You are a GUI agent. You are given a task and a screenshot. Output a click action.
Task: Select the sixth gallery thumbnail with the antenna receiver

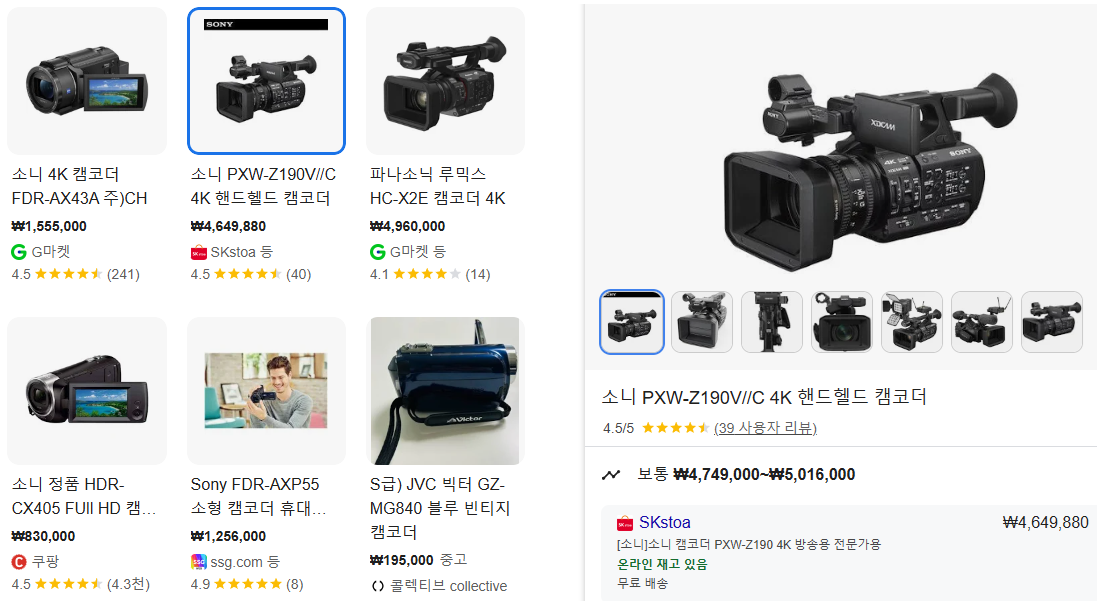982,322
